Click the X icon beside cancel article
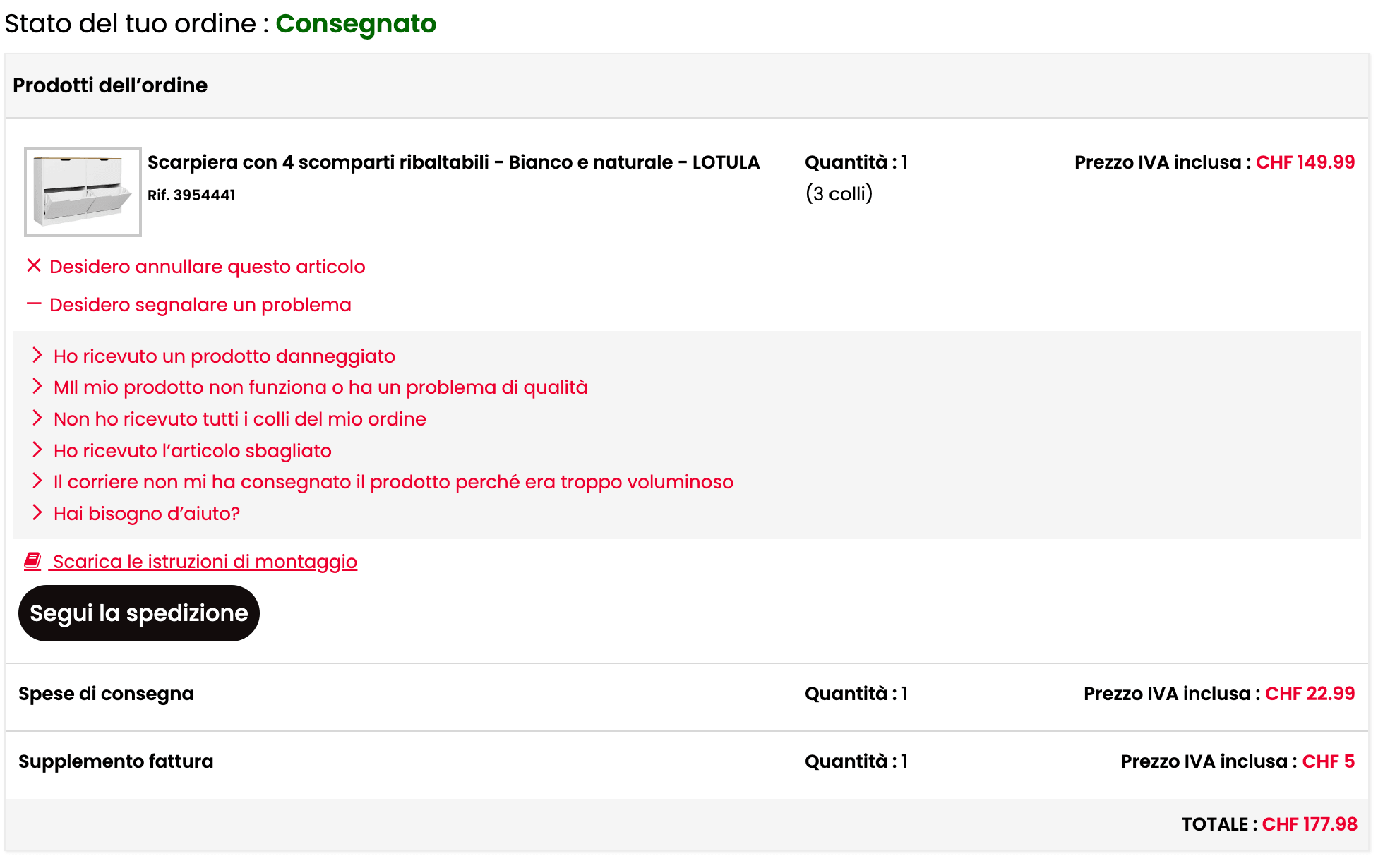The image size is (1378, 868). (34, 265)
